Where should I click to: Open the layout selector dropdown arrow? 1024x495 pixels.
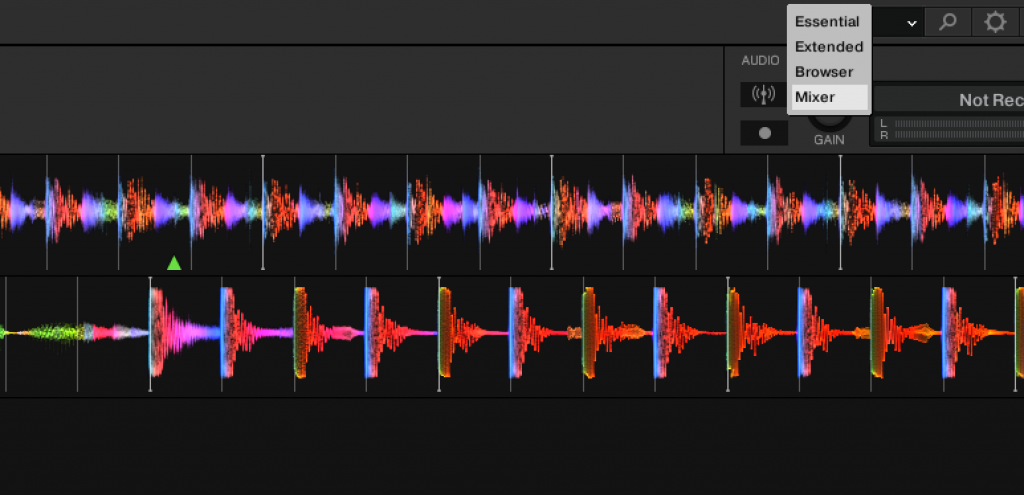912,24
